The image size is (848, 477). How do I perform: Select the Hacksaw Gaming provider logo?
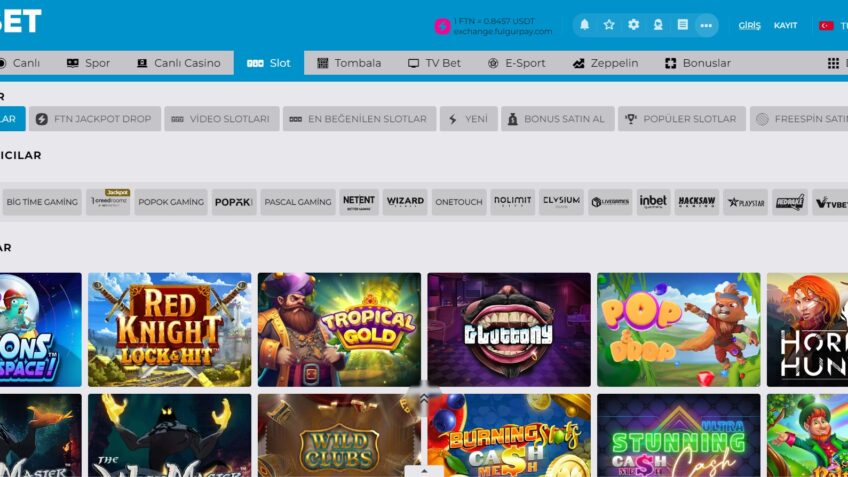click(696, 202)
